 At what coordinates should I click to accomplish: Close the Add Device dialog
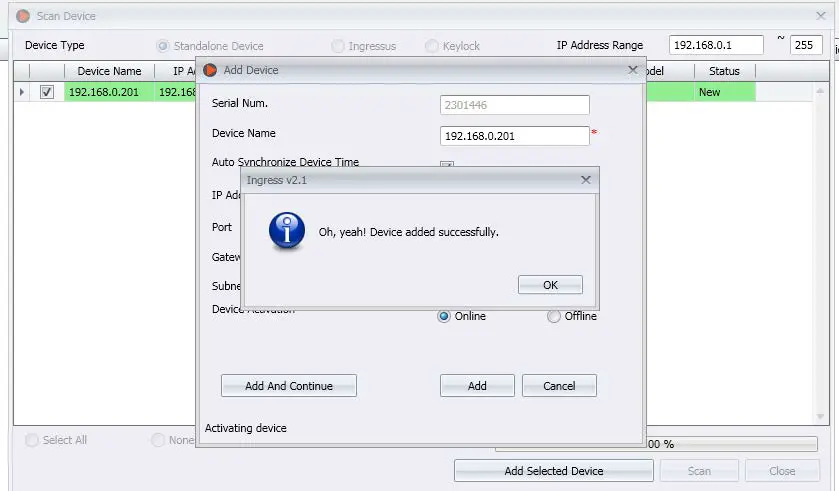(x=632, y=70)
